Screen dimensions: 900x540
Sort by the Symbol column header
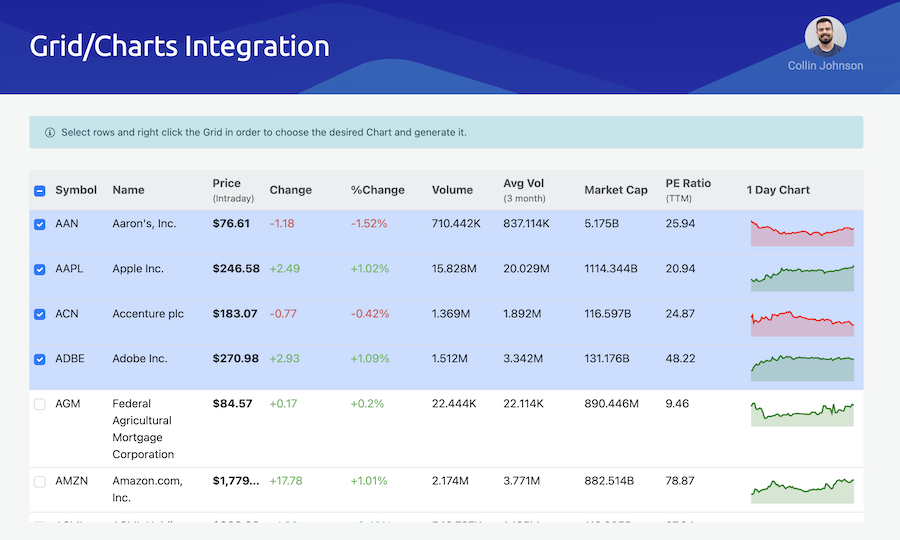76,190
